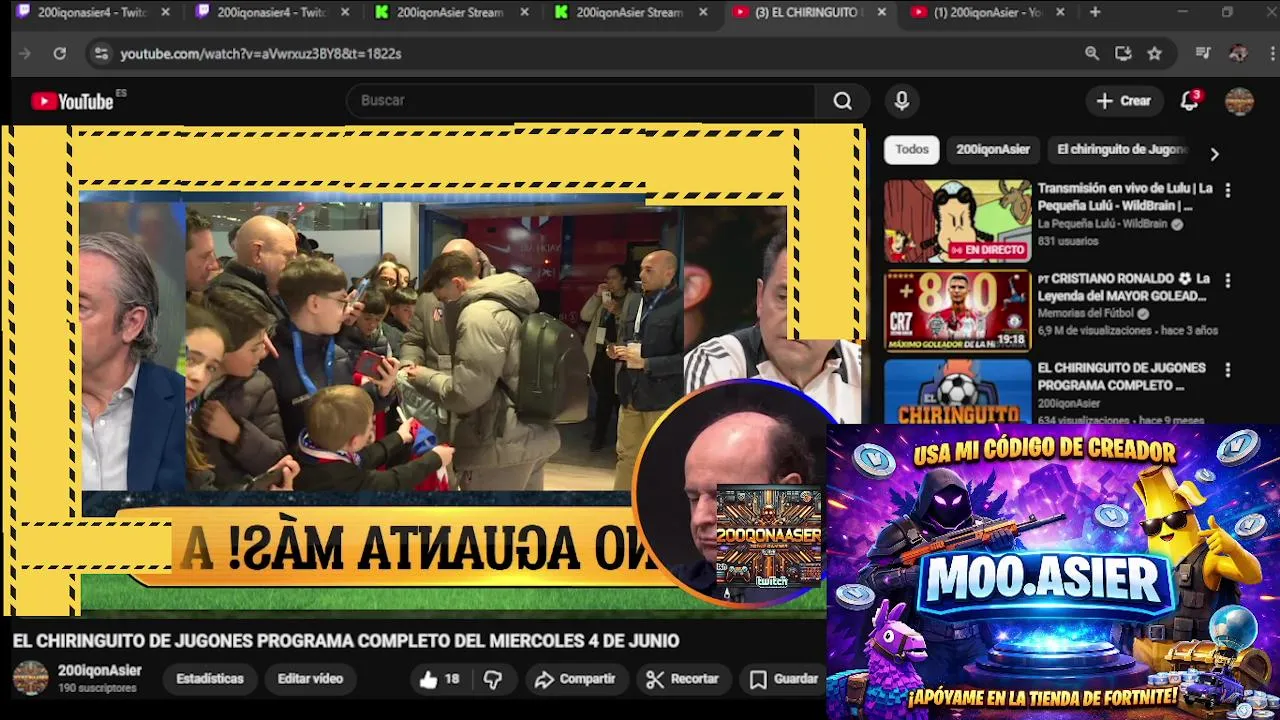Click the YouTube logo home link
Viewport: 1280px width, 720px height.
click(72, 101)
